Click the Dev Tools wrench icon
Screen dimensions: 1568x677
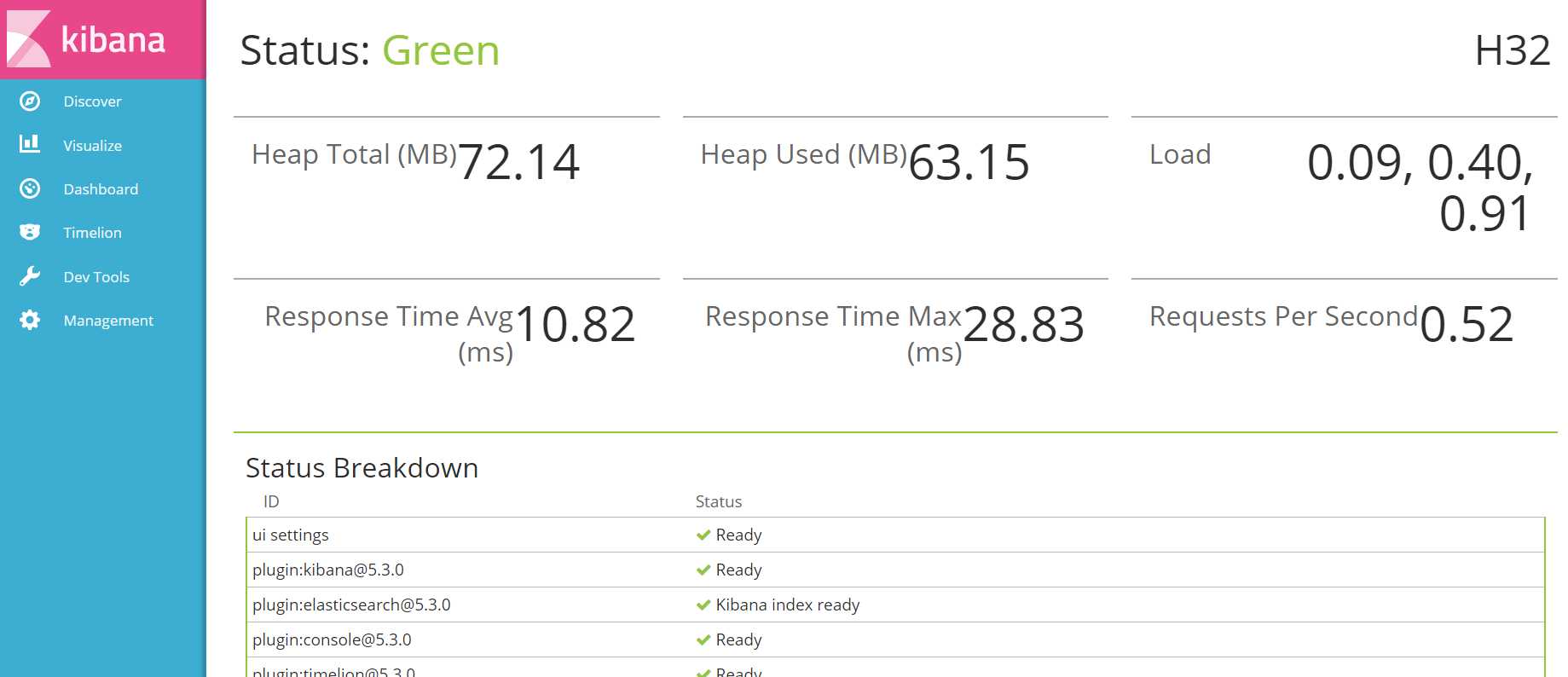[x=30, y=276]
